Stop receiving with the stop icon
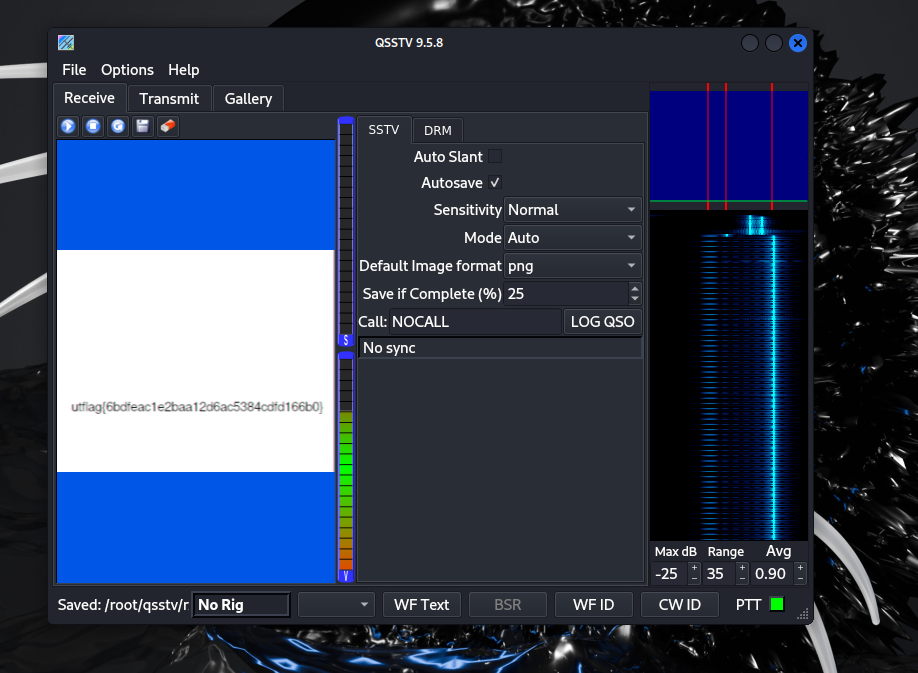The width and height of the screenshot is (918, 673). [93, 126]
